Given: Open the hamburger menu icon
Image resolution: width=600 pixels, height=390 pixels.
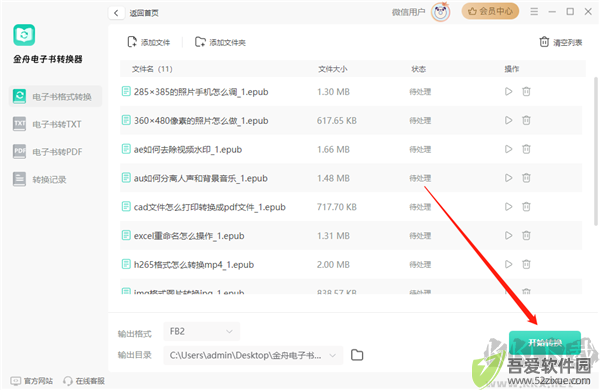Looking at the screenshot, I should [x=534, y=11].
